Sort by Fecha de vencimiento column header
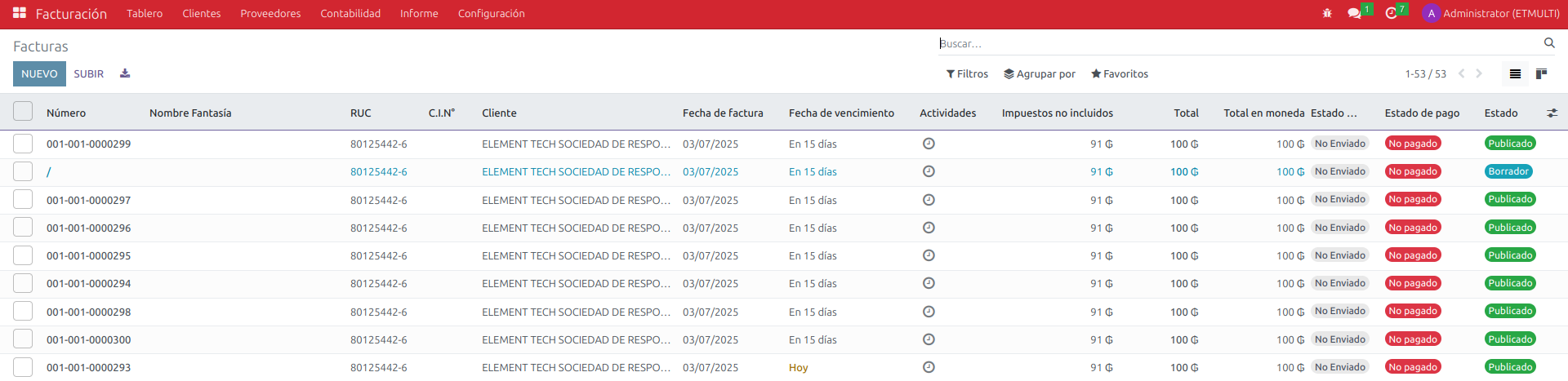Viewport: 1568px width, 381px height. [841, 113]
